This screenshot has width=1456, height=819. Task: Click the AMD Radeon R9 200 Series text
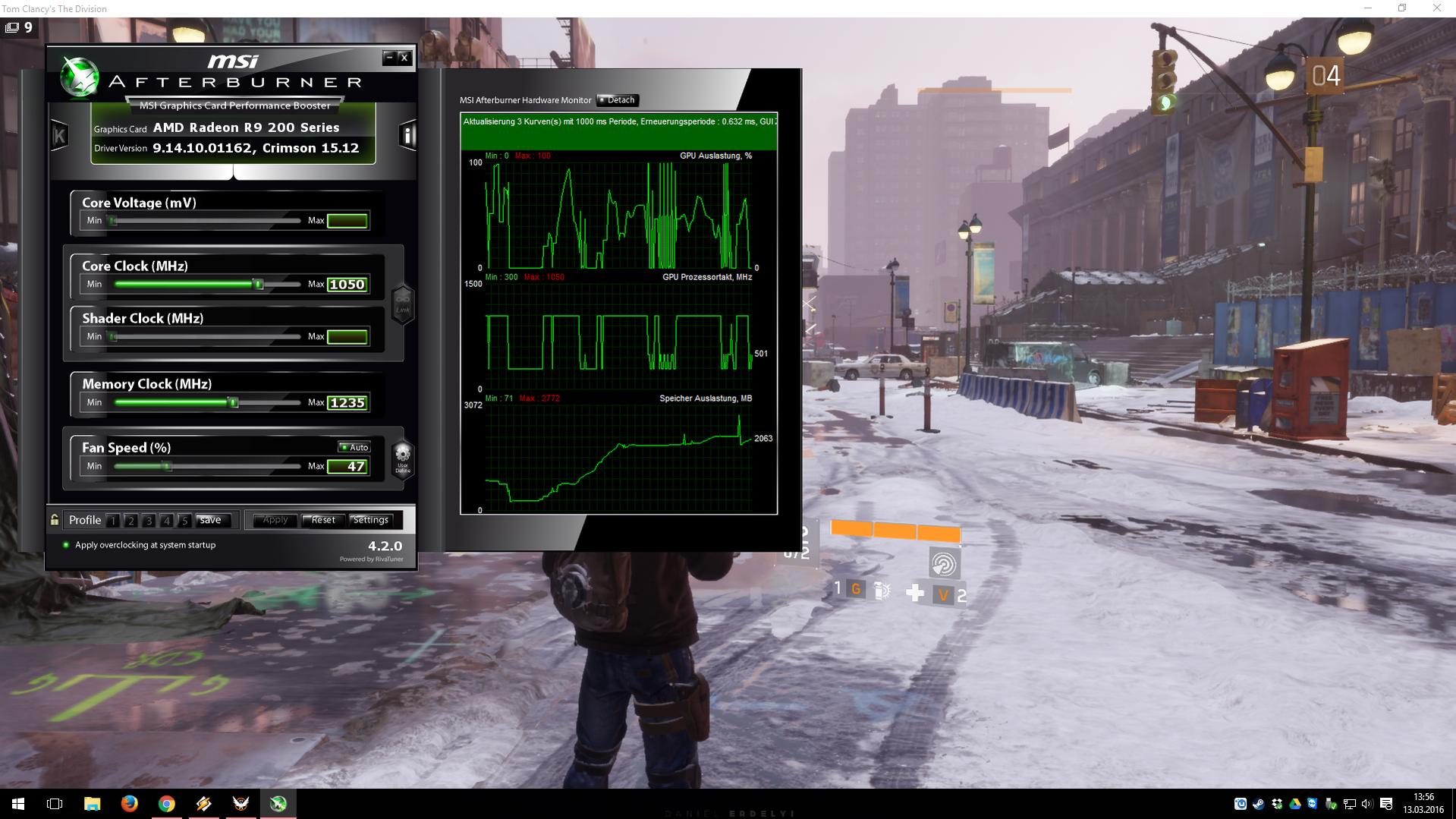tap(246, 128)
